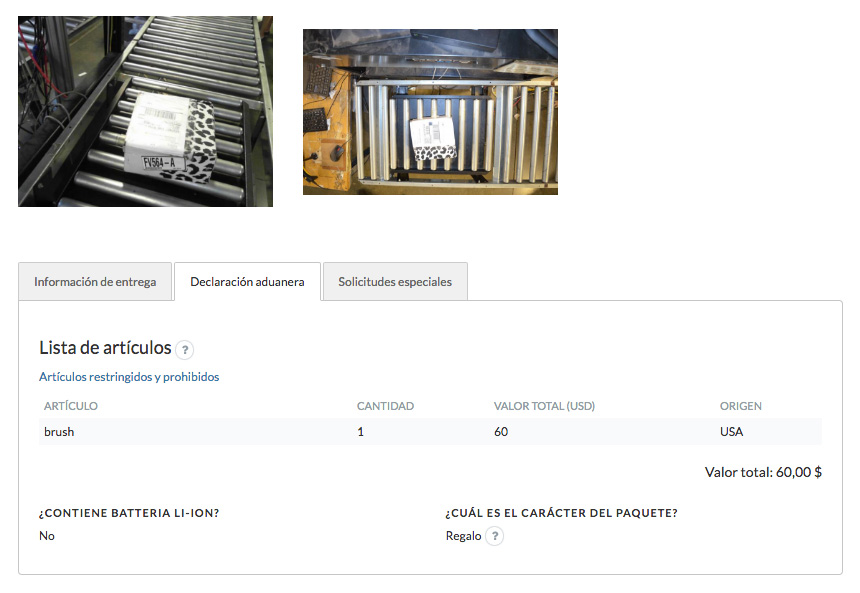Click the No answer under battery question
860x593 pixels.
tap(47, 536)
